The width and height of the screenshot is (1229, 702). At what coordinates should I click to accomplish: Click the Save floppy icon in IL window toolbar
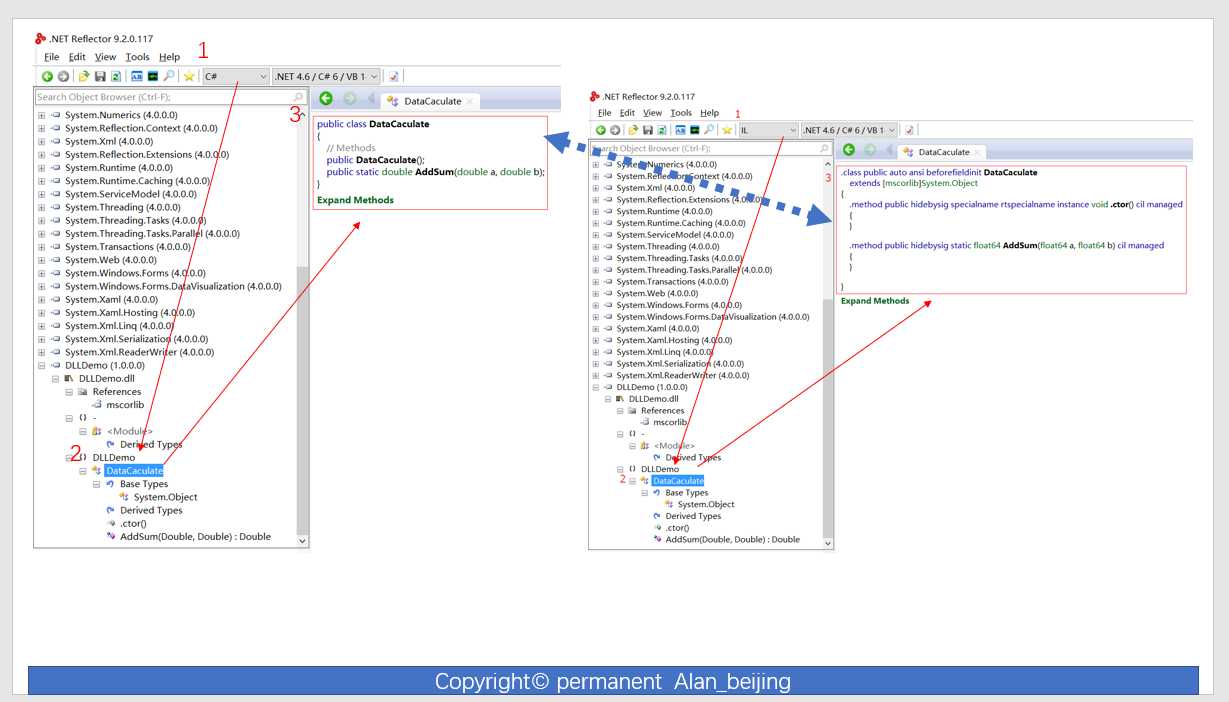click(x=648, y=130)
